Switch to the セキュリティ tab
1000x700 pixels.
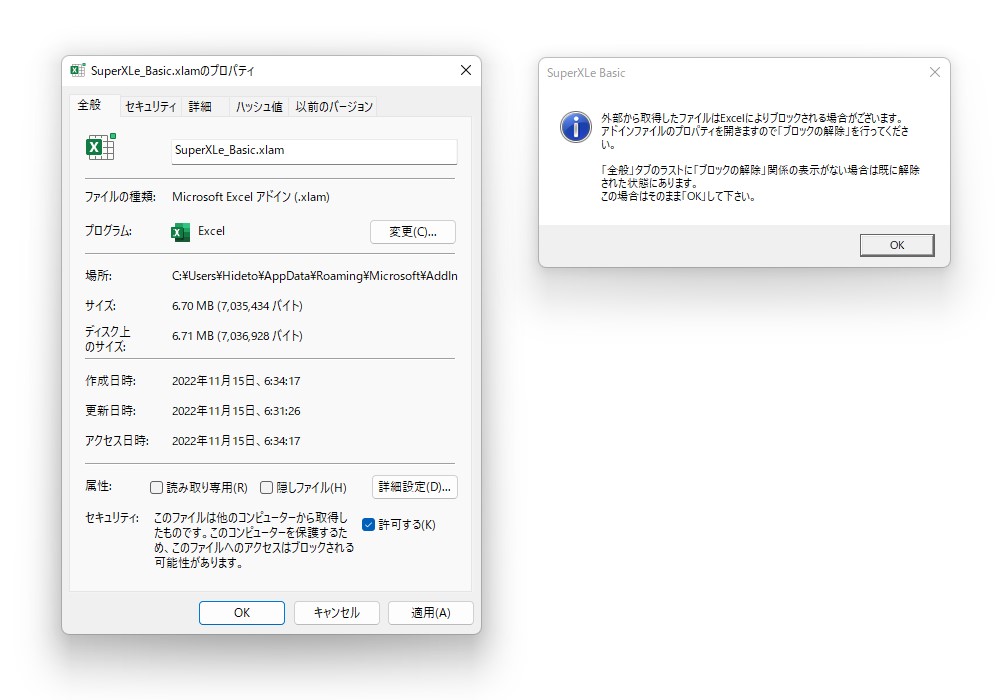pyautogui.click(x=150, y=105)
